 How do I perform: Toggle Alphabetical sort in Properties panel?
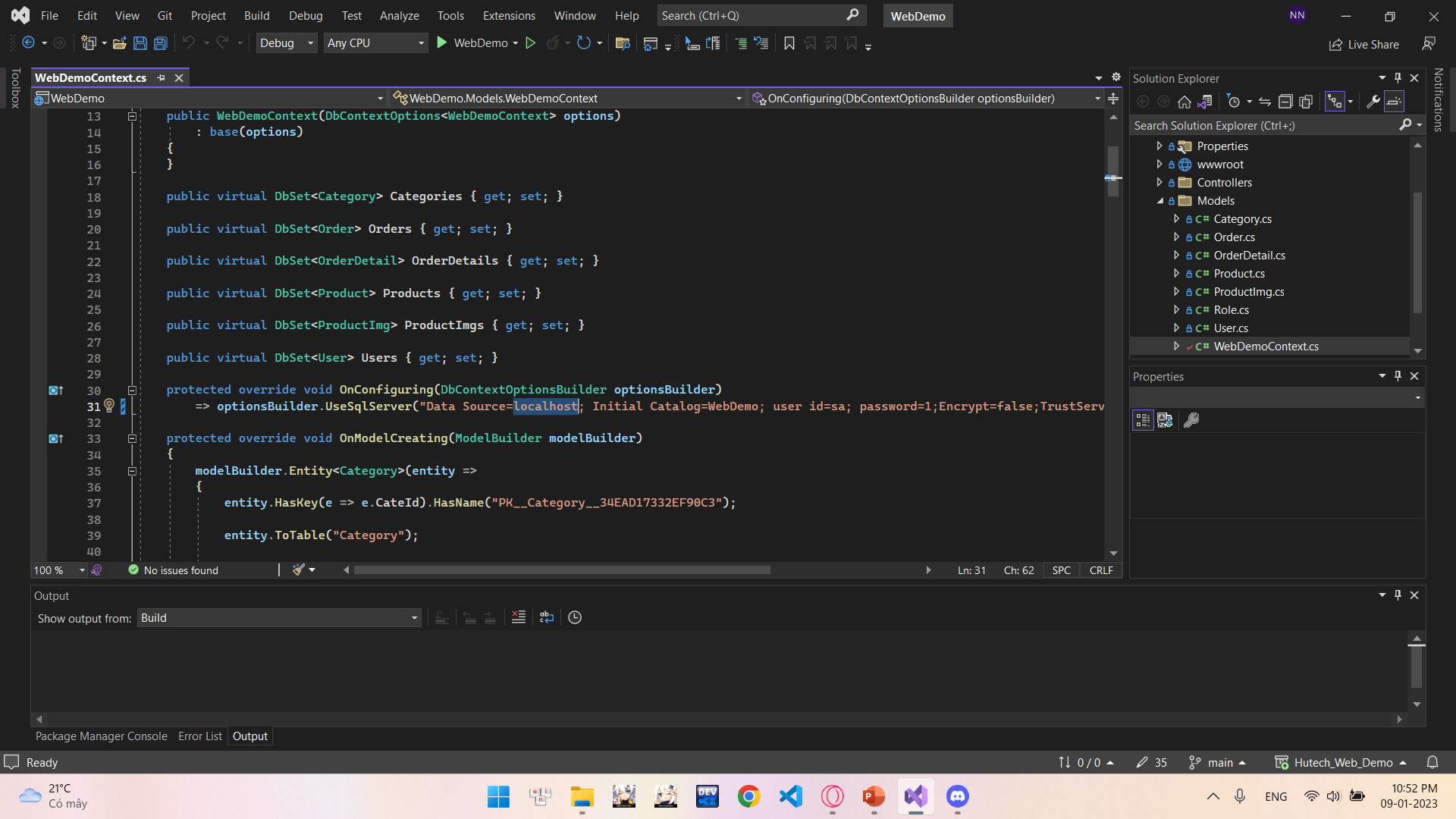pyautogui.click(x=1166, y=420)
